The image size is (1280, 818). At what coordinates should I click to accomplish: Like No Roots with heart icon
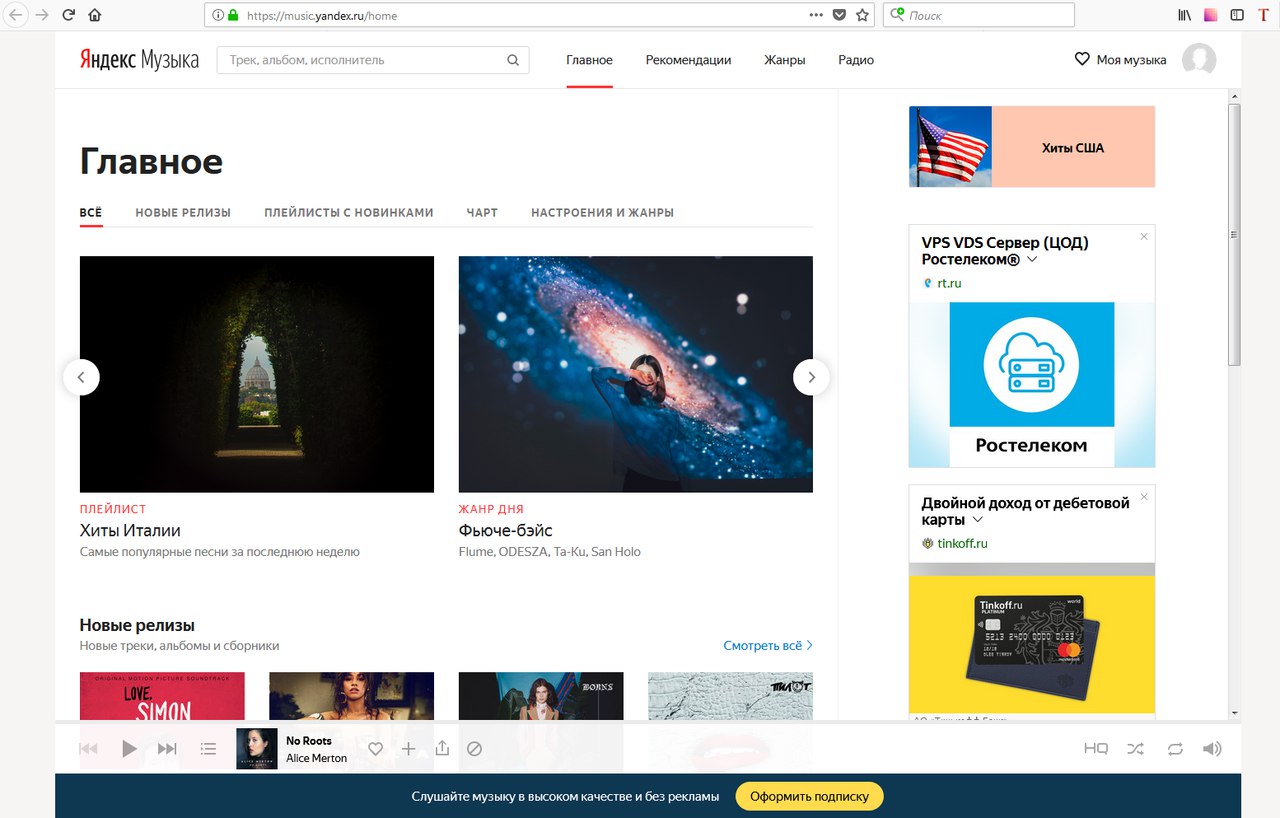[x=375, y=748]
